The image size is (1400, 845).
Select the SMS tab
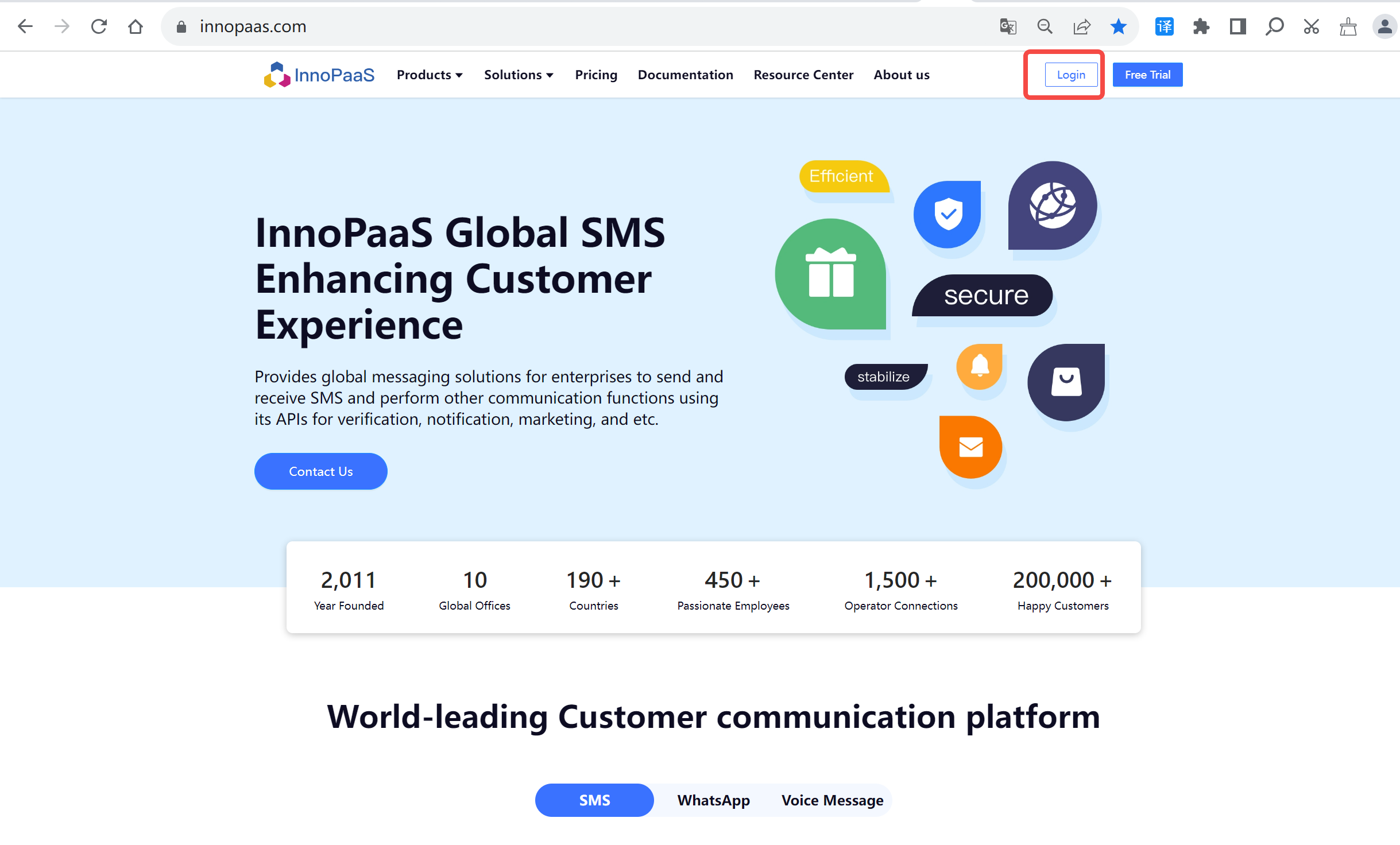(594, 800)
